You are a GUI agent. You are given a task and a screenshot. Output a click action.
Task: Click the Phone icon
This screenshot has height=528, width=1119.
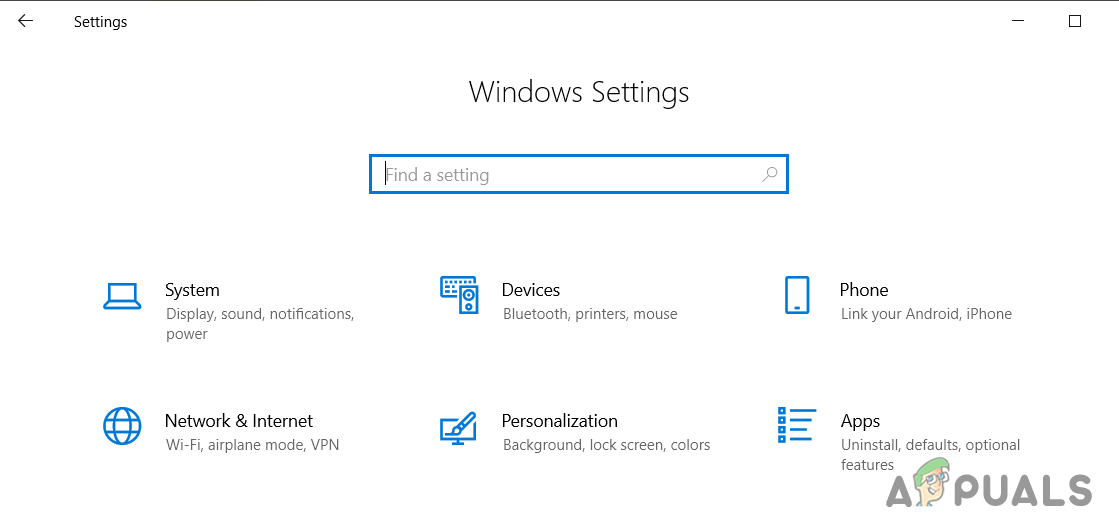click(796, 296)
